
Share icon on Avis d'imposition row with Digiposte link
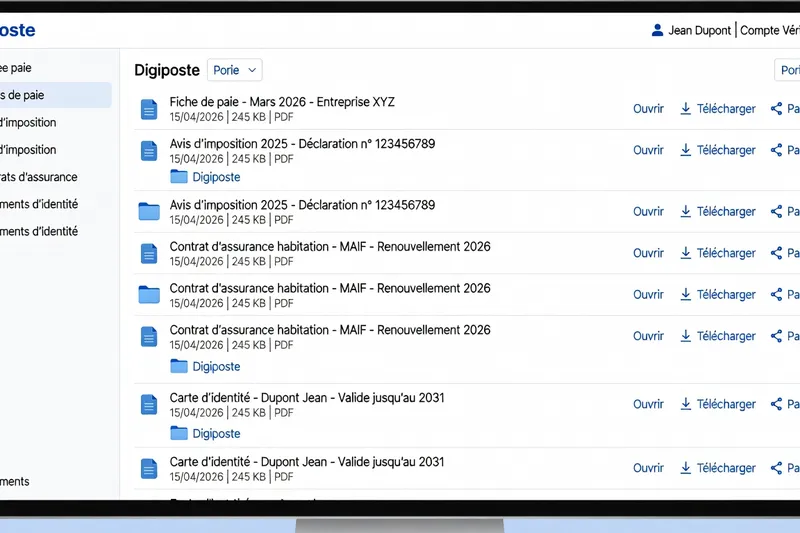pos(776,150)
